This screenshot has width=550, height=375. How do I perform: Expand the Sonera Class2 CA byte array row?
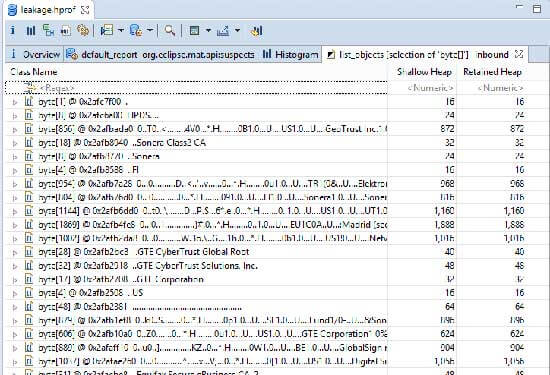coord(15,143)
